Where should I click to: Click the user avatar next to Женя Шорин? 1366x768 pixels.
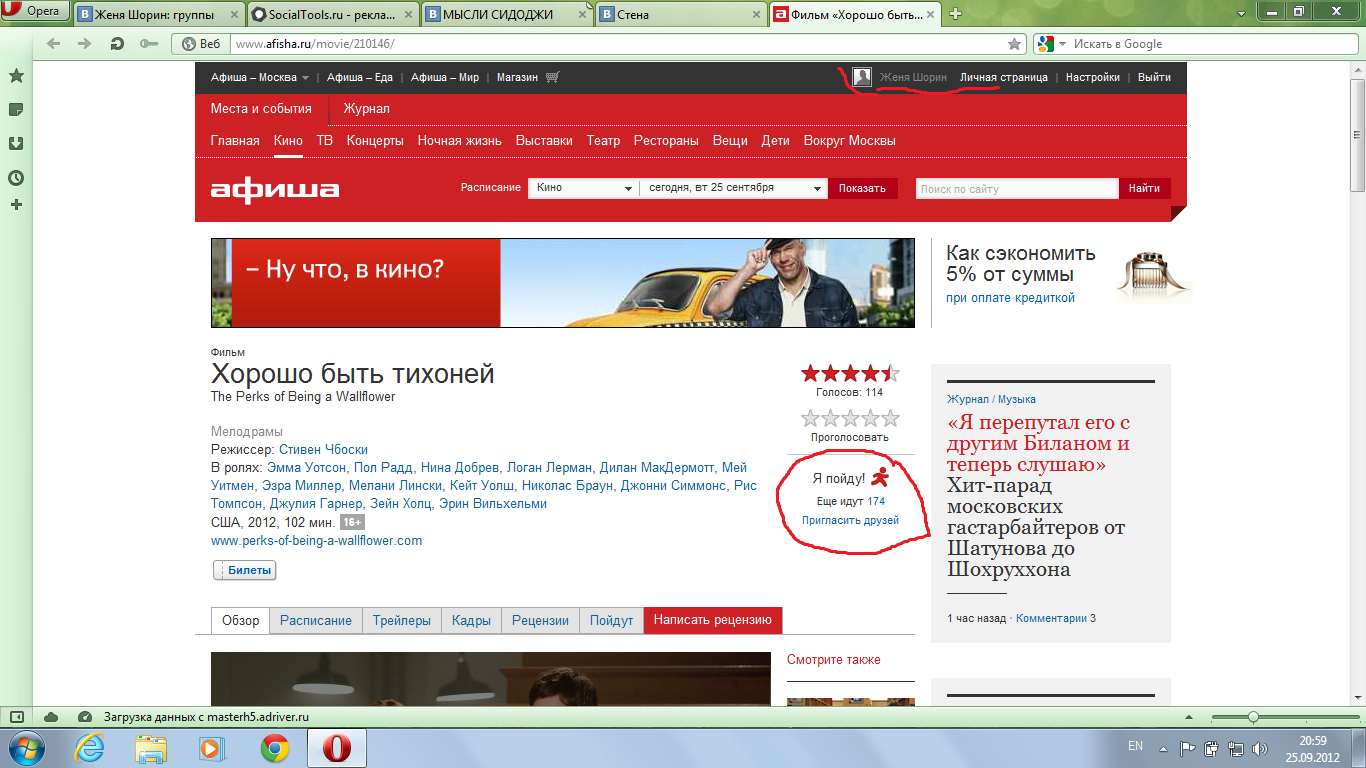[862, 77]
